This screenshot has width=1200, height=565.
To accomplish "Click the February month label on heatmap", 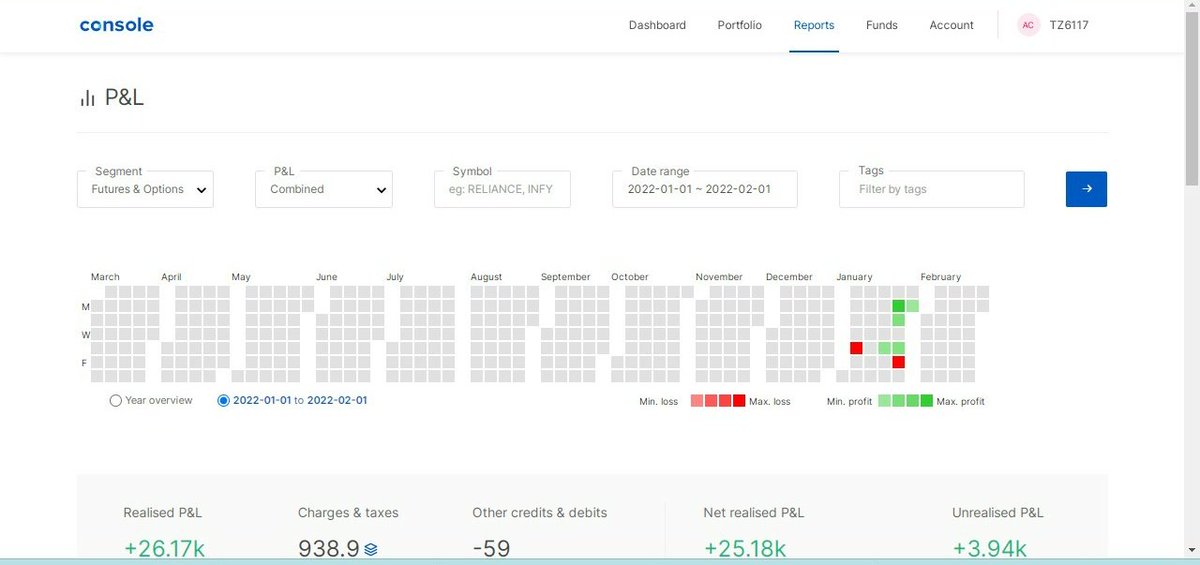I will pos(941,277).
